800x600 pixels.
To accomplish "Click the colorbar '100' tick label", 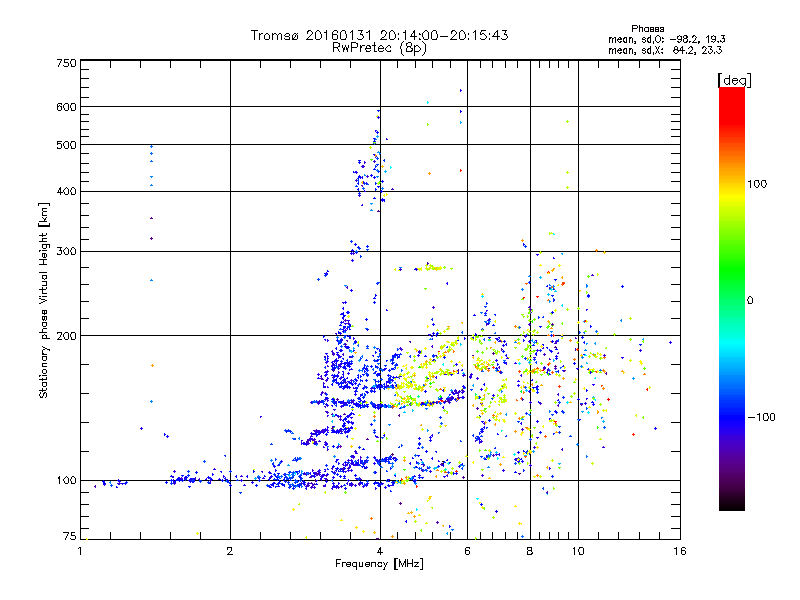I will coord(757,184).
